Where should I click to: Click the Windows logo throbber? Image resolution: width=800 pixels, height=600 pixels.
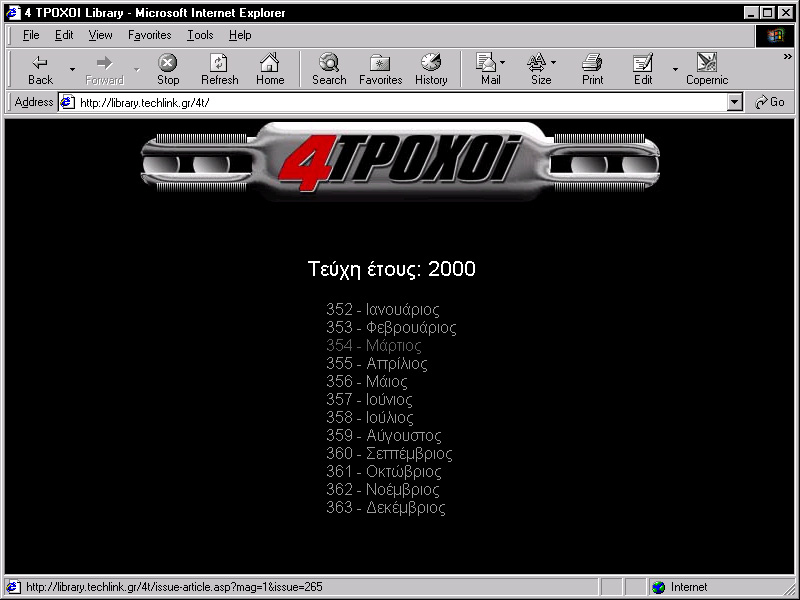[x=774, y=35]
